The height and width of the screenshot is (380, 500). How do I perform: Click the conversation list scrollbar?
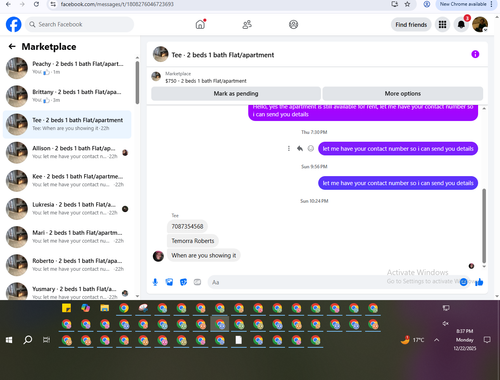tap(137, 83)
